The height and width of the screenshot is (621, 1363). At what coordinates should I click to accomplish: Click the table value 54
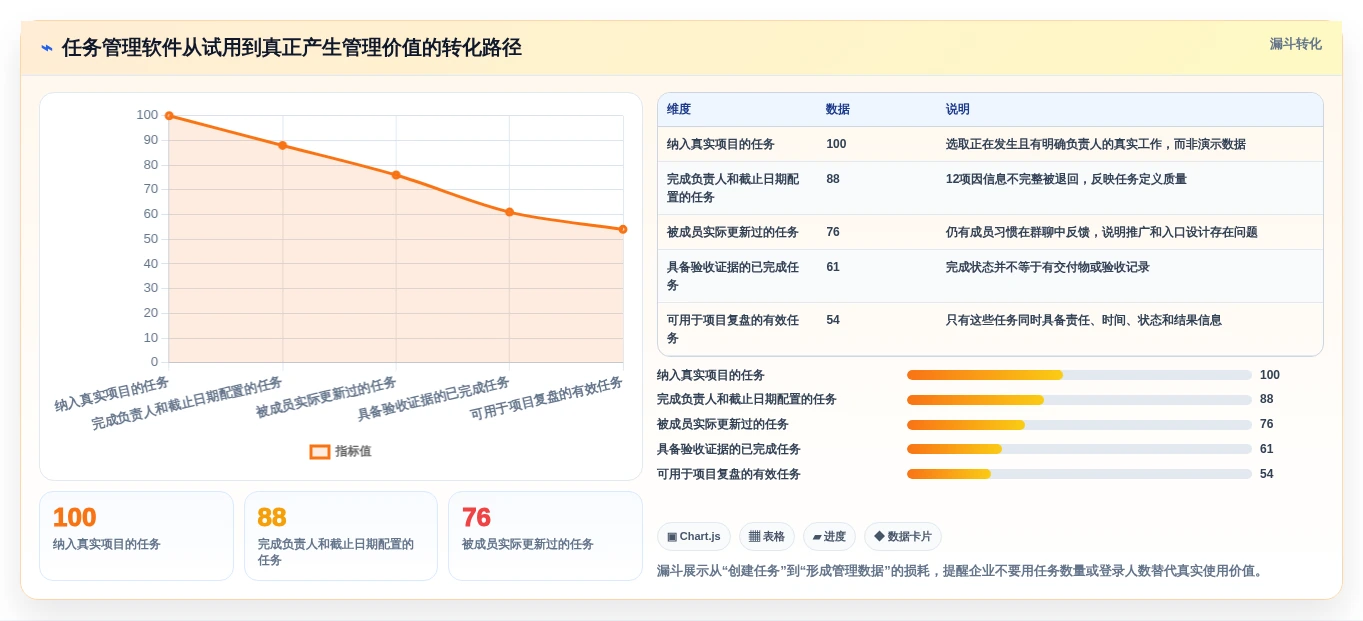coord(833,320)
